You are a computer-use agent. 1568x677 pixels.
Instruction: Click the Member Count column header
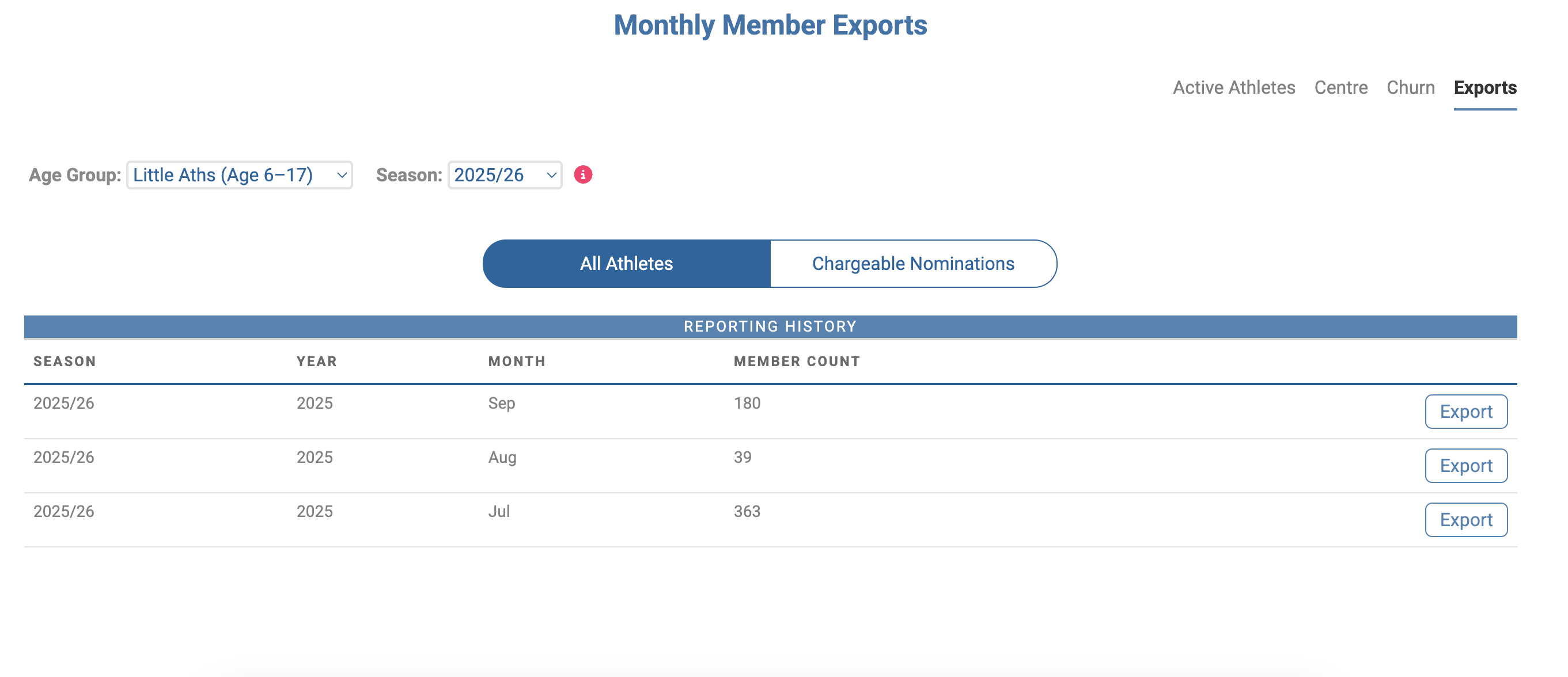pos(797,362)
